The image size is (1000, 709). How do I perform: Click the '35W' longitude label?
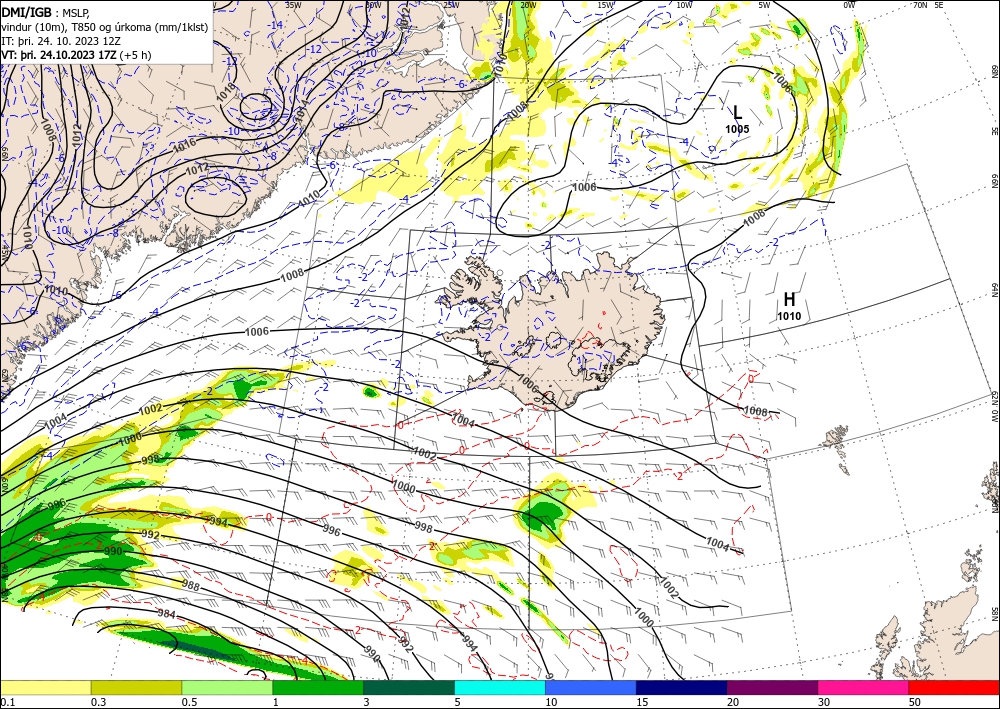pos(293,5)
